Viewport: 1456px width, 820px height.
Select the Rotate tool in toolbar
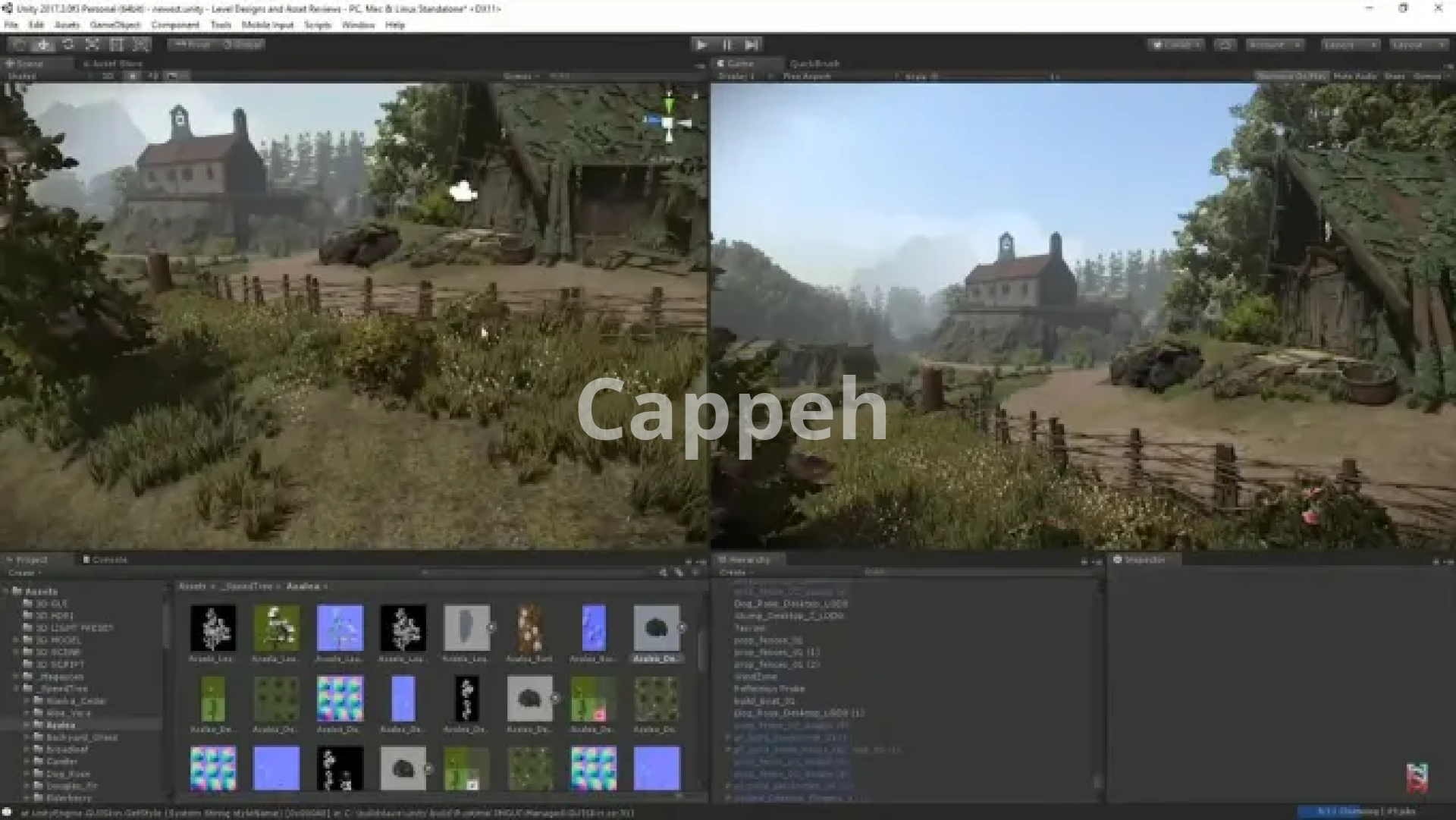tap(67, 45)
